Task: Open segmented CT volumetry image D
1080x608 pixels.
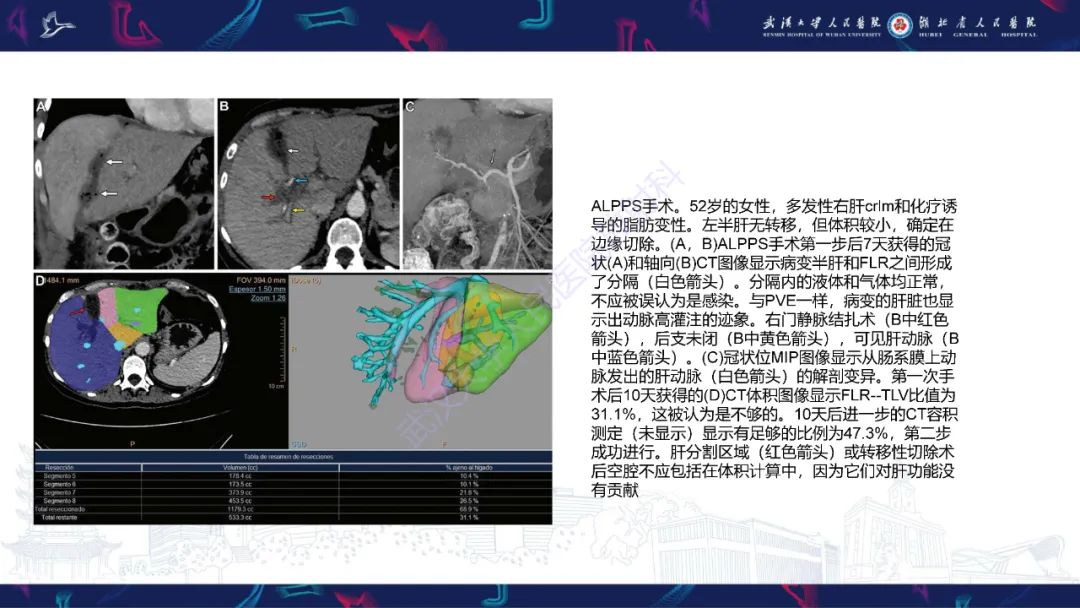Action: pos(160,361)
